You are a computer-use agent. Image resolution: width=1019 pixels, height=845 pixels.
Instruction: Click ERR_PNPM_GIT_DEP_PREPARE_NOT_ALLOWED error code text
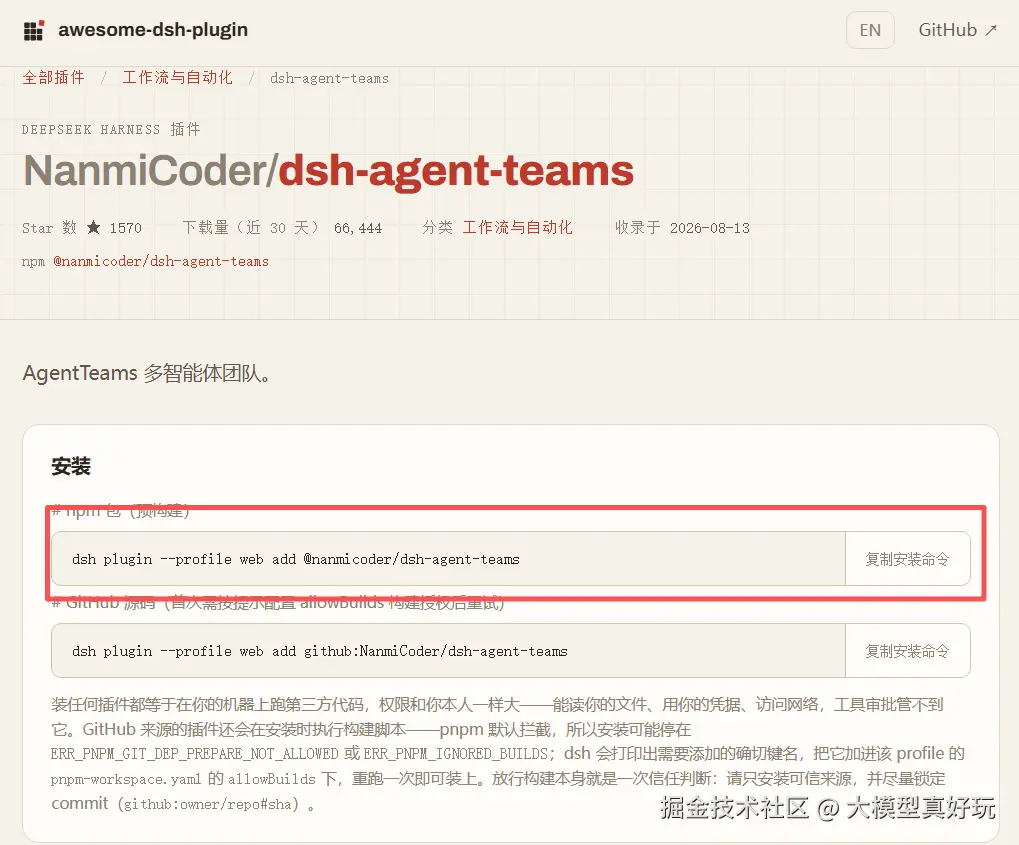[x=194, y=754]
